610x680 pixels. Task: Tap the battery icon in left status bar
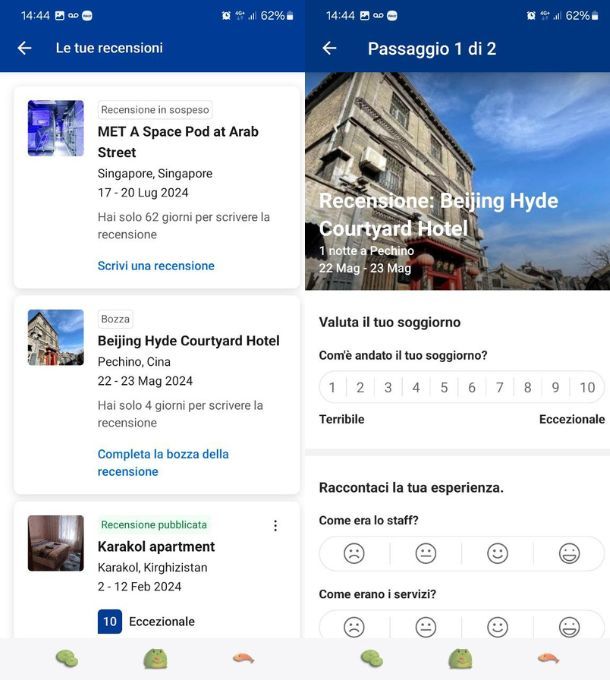click(290, 16)
